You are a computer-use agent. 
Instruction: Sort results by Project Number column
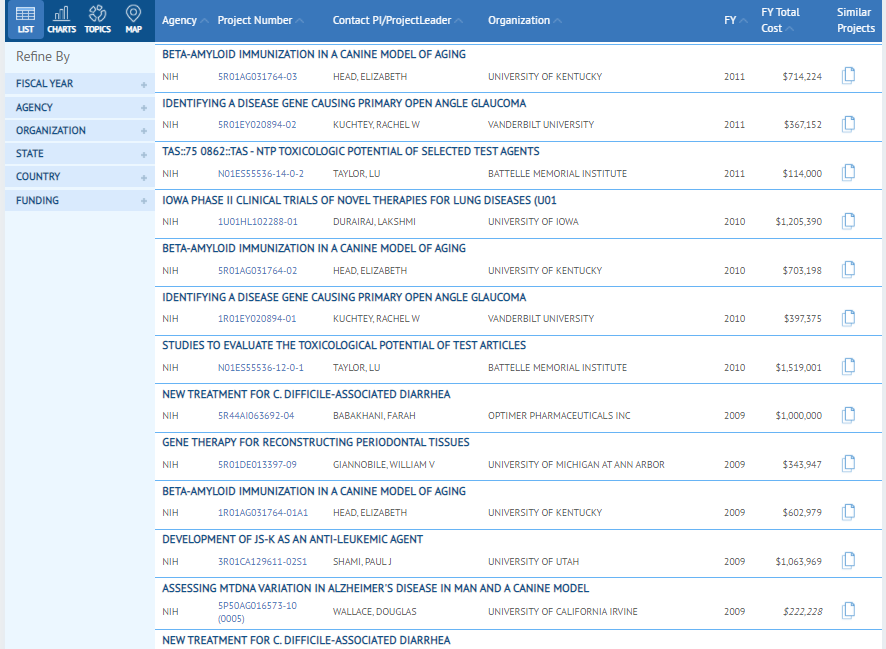coord(260,20)
